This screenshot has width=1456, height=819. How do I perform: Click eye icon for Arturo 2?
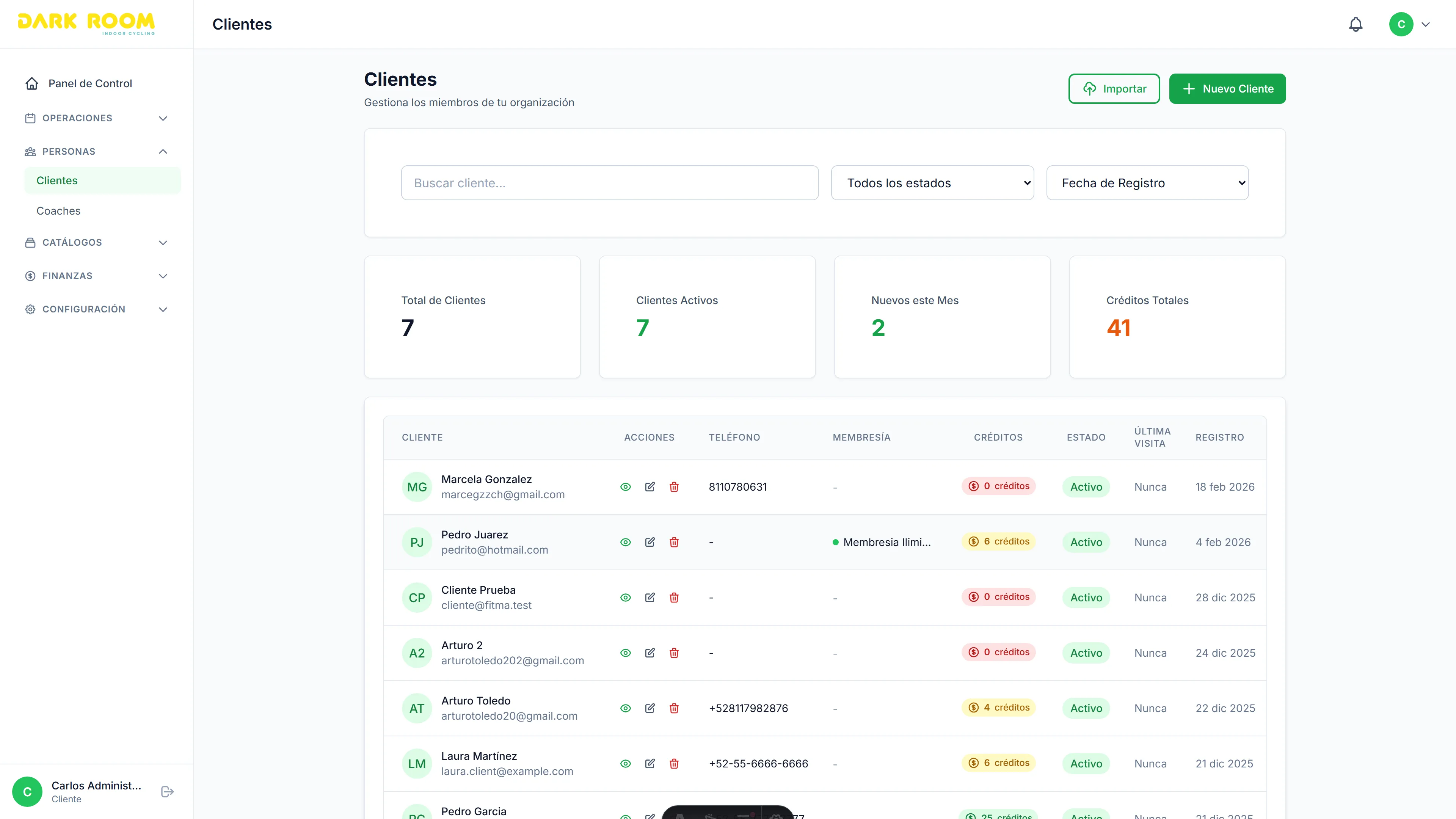(625, 653)
